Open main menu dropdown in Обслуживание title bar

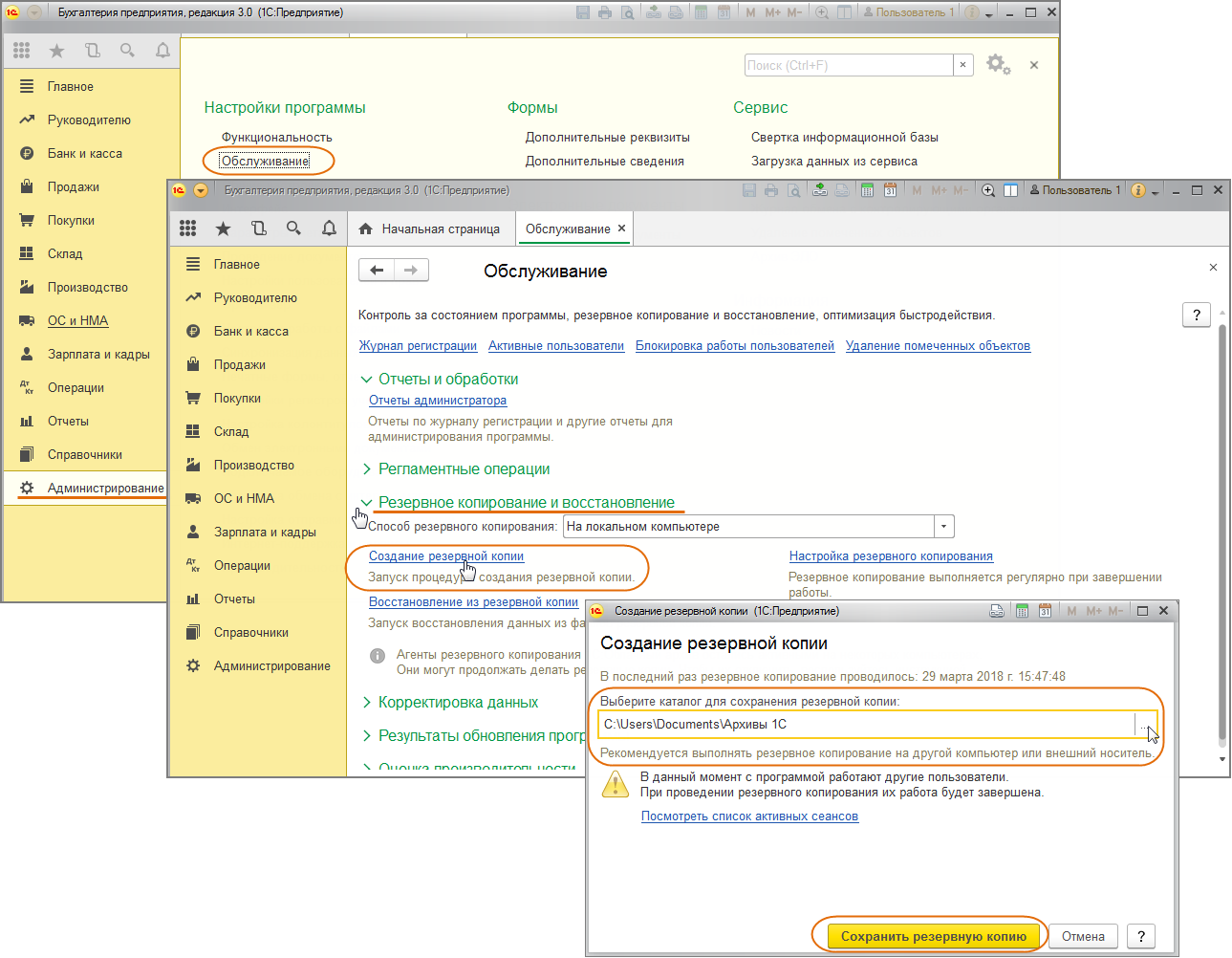(201, 190)
